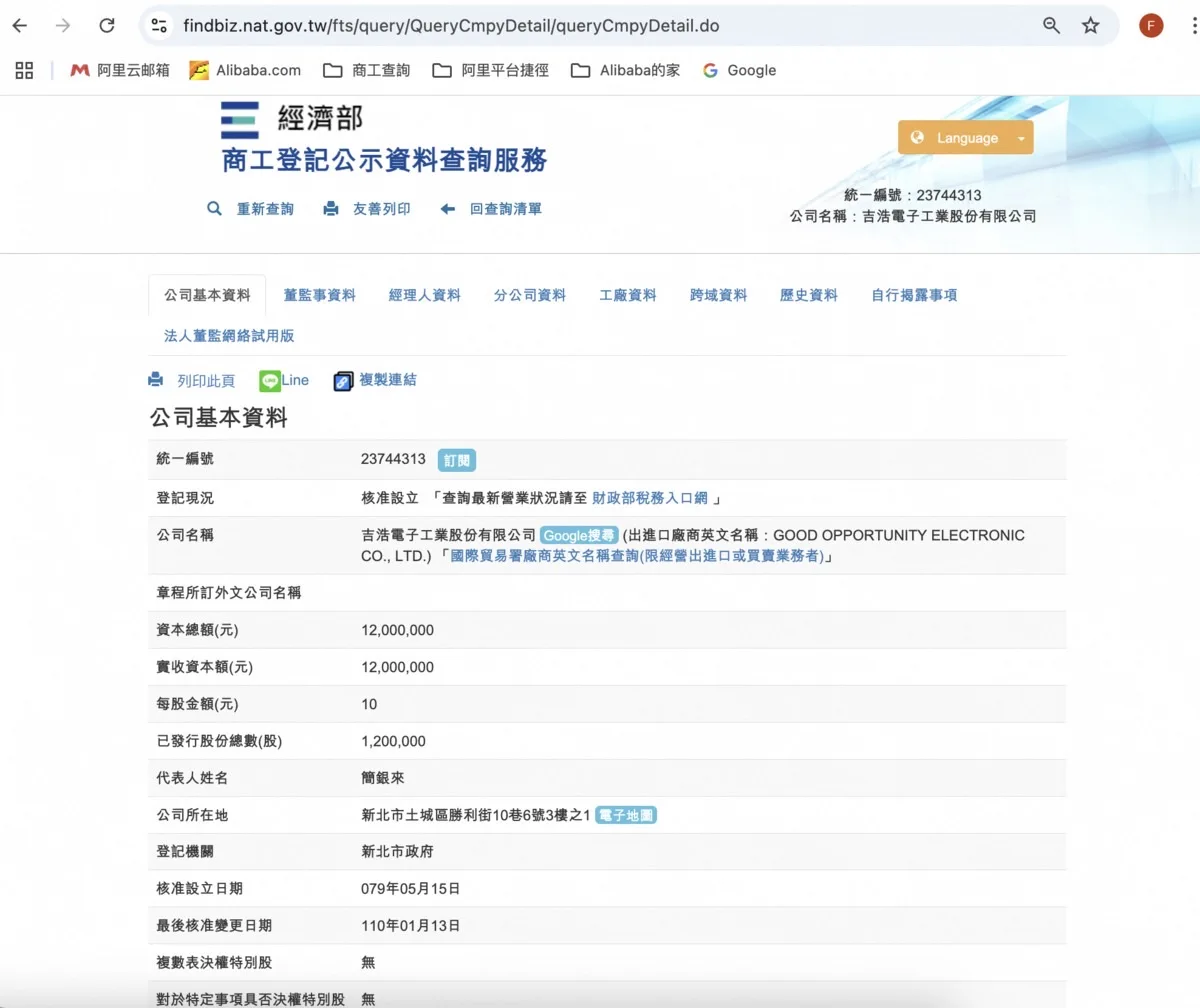Switch to the 董監事資料 tab

319,295
